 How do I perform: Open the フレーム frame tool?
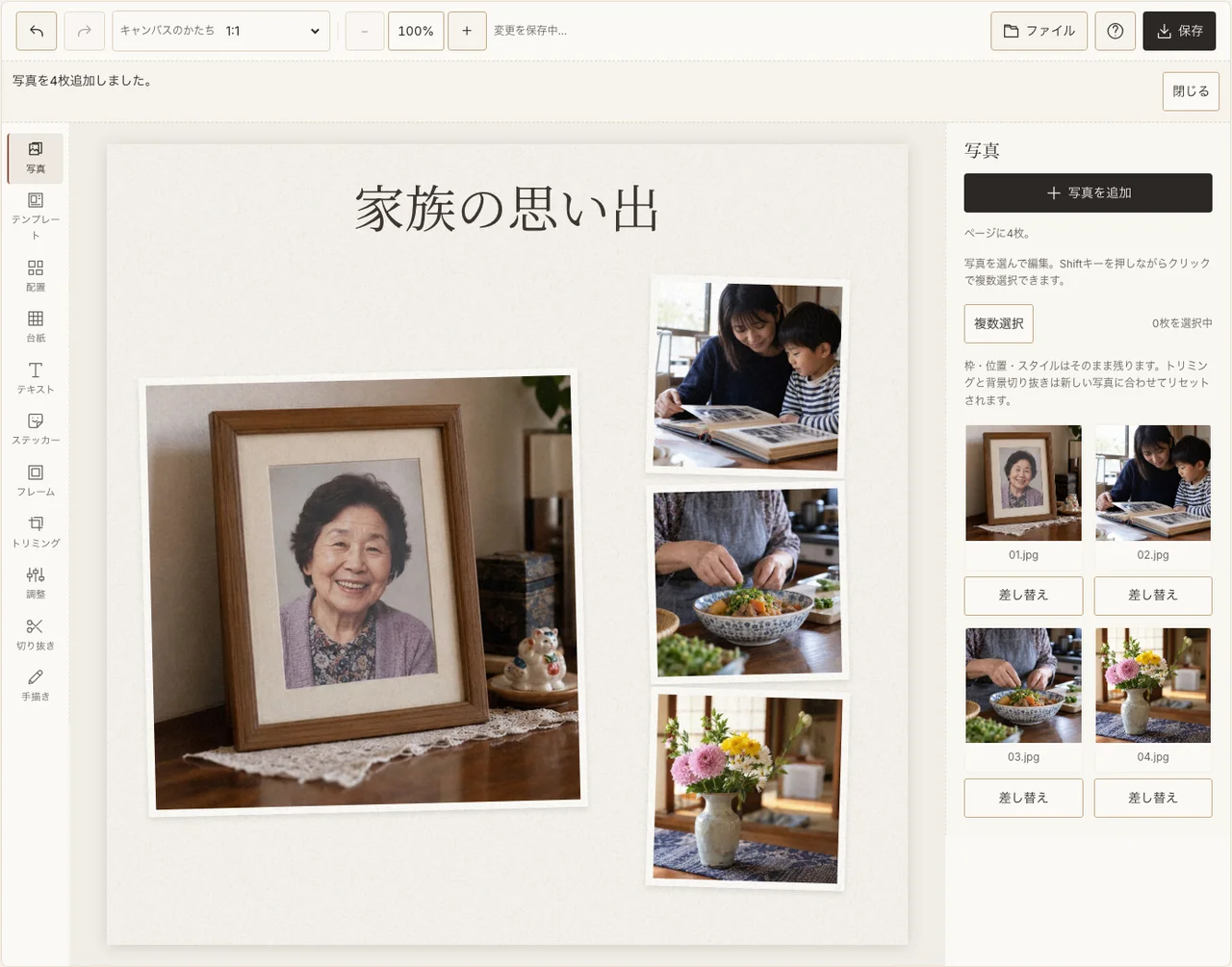click(36, 480)
